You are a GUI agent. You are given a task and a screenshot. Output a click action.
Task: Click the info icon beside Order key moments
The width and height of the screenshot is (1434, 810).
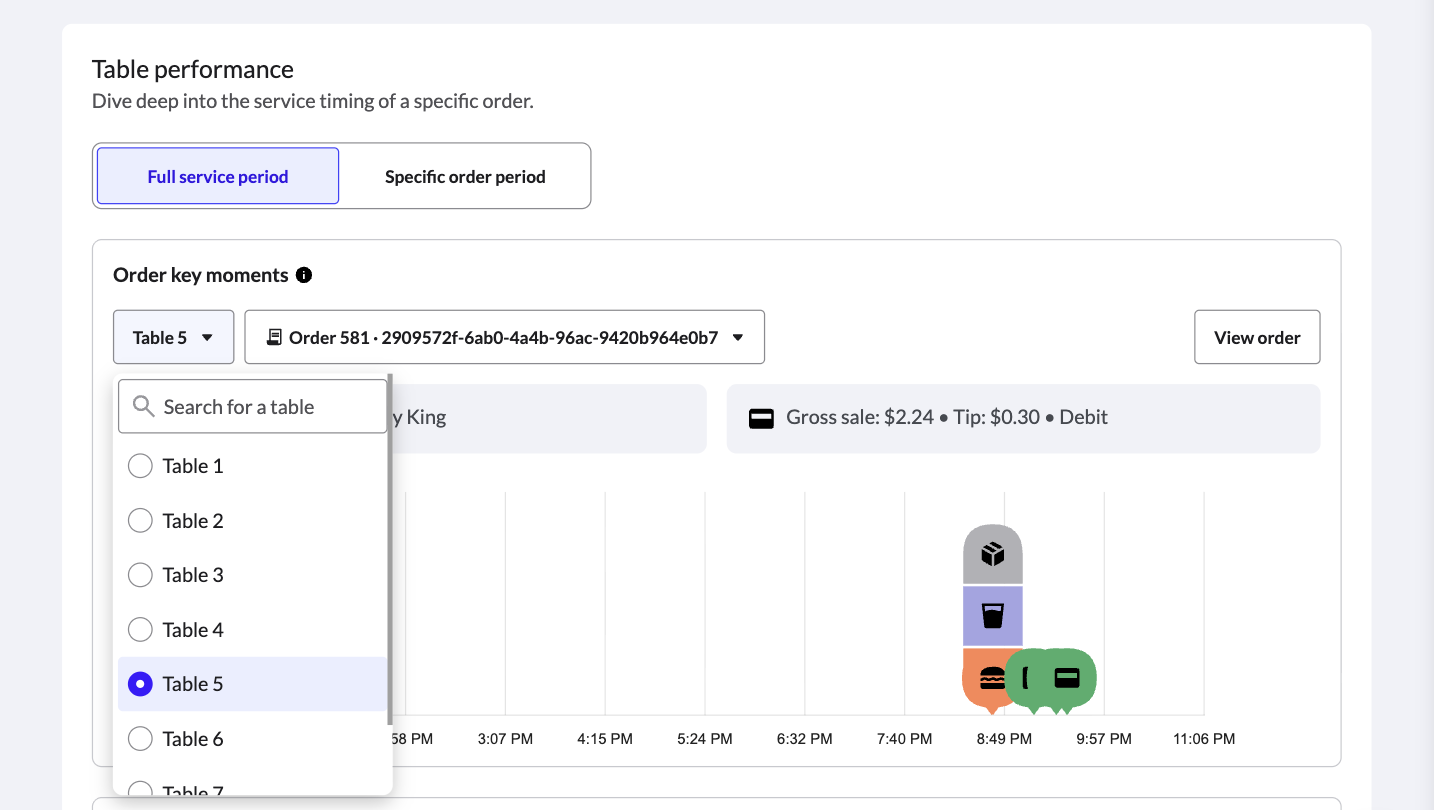pos(304,275)
